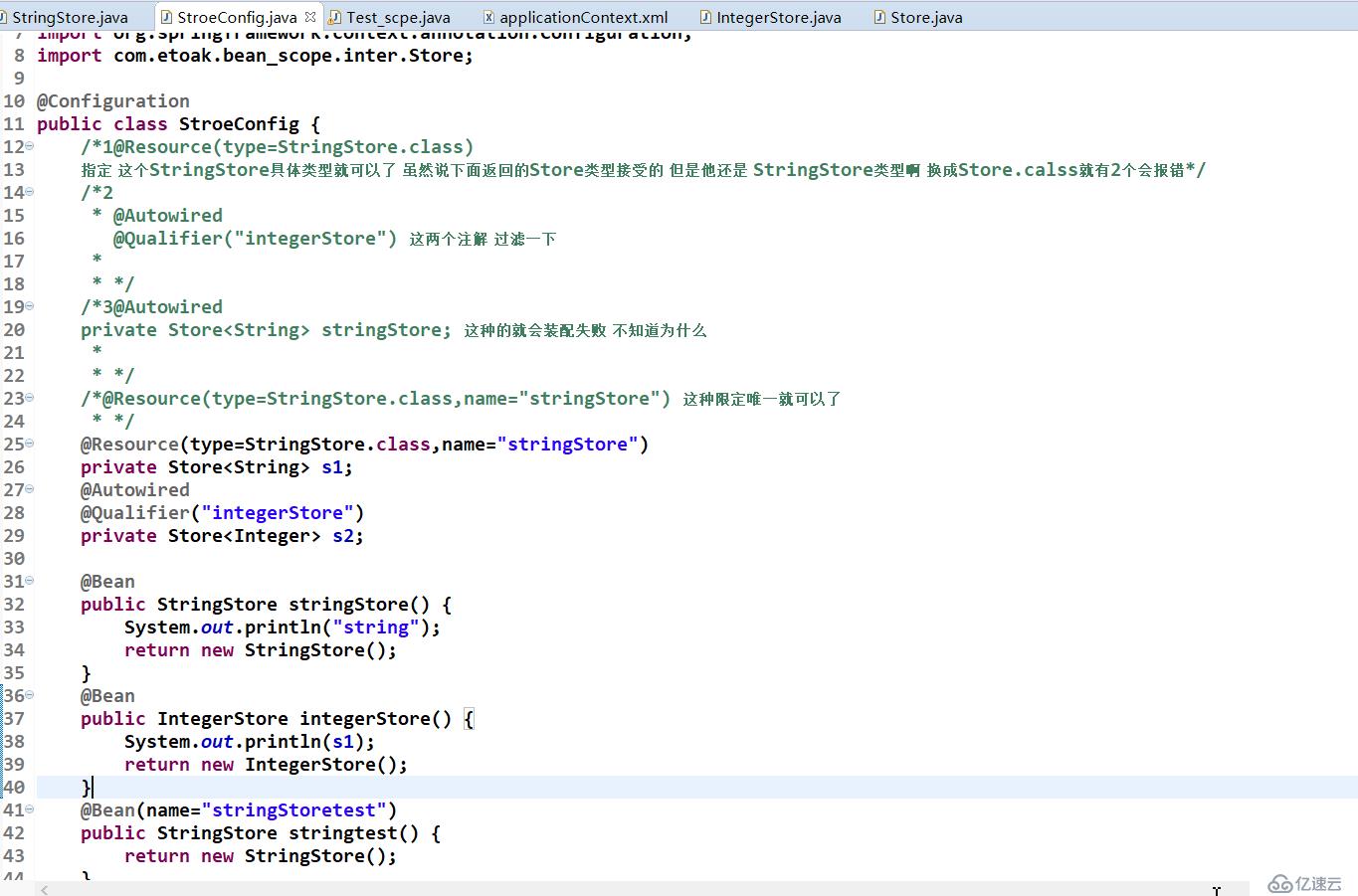1358x896 pixels.
Task: Click the @Bean annotation on line 36
Action: tap(107, 696)
